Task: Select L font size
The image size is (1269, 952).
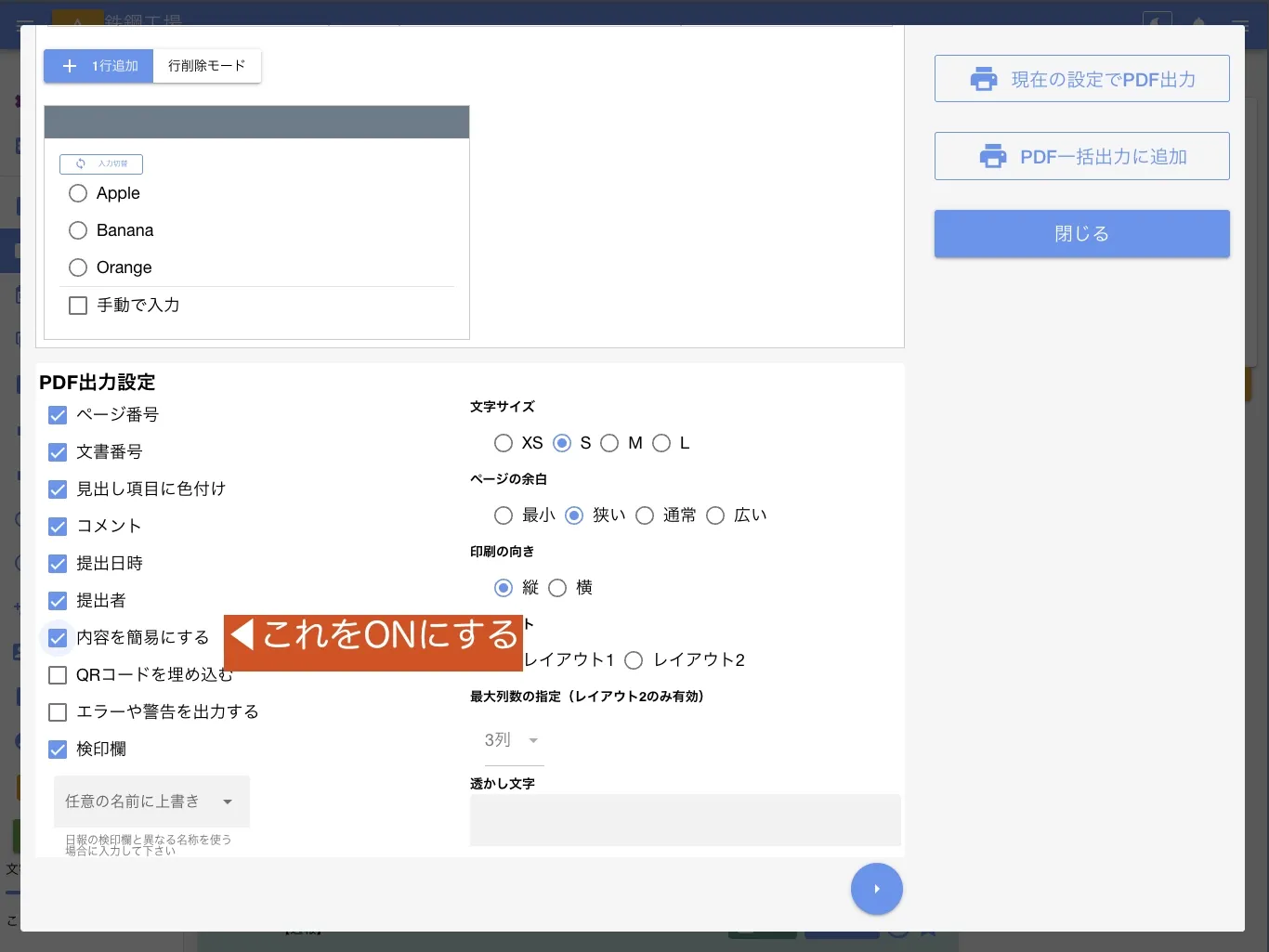Action: [661, 443]
